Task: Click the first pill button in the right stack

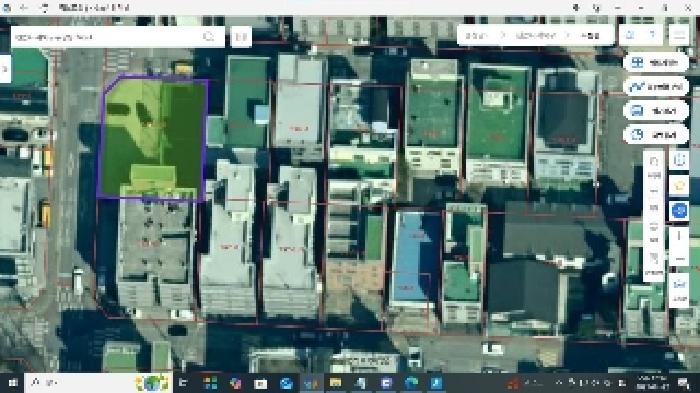Action: pos(656,63)
